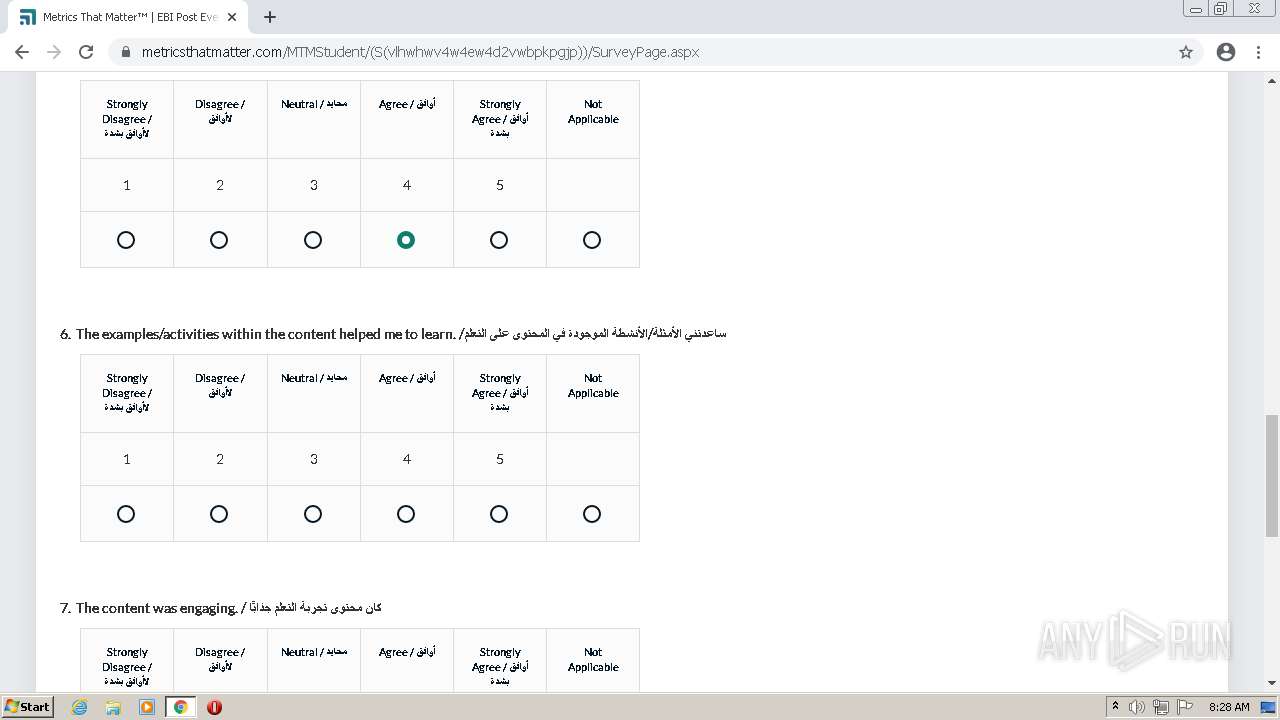Select Not Applicable in first visible question
Screen dimensions: 1280x720
click(x=592, y=240)
